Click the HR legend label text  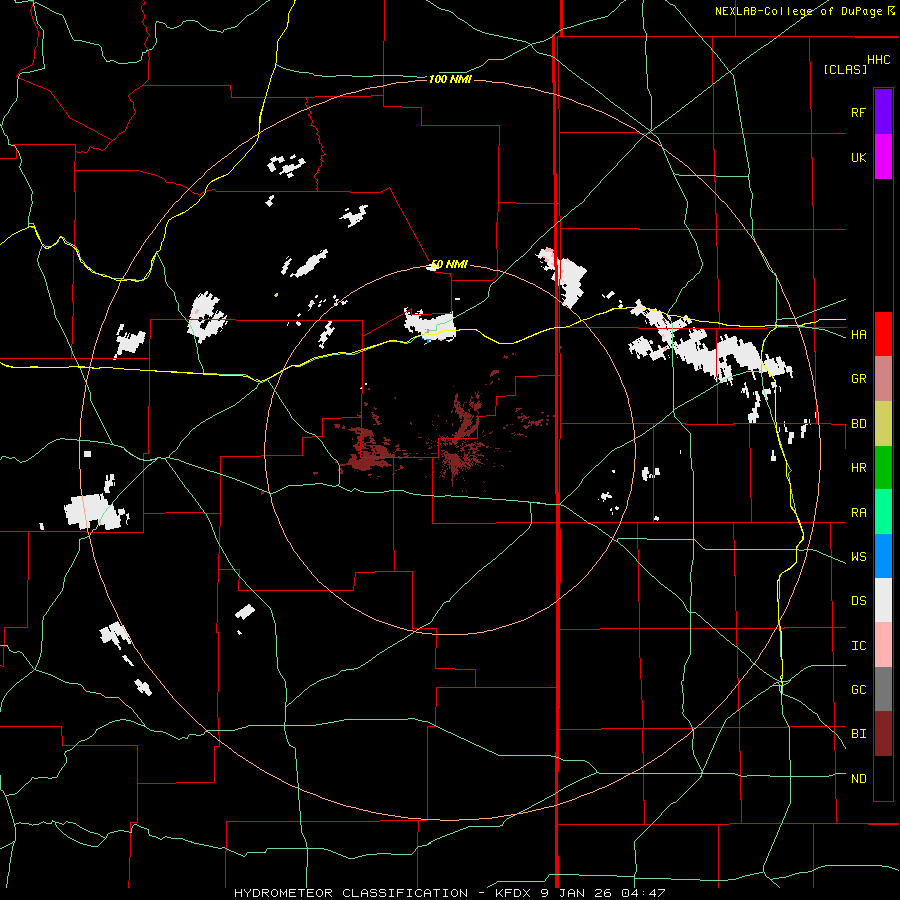coord(858,468)
